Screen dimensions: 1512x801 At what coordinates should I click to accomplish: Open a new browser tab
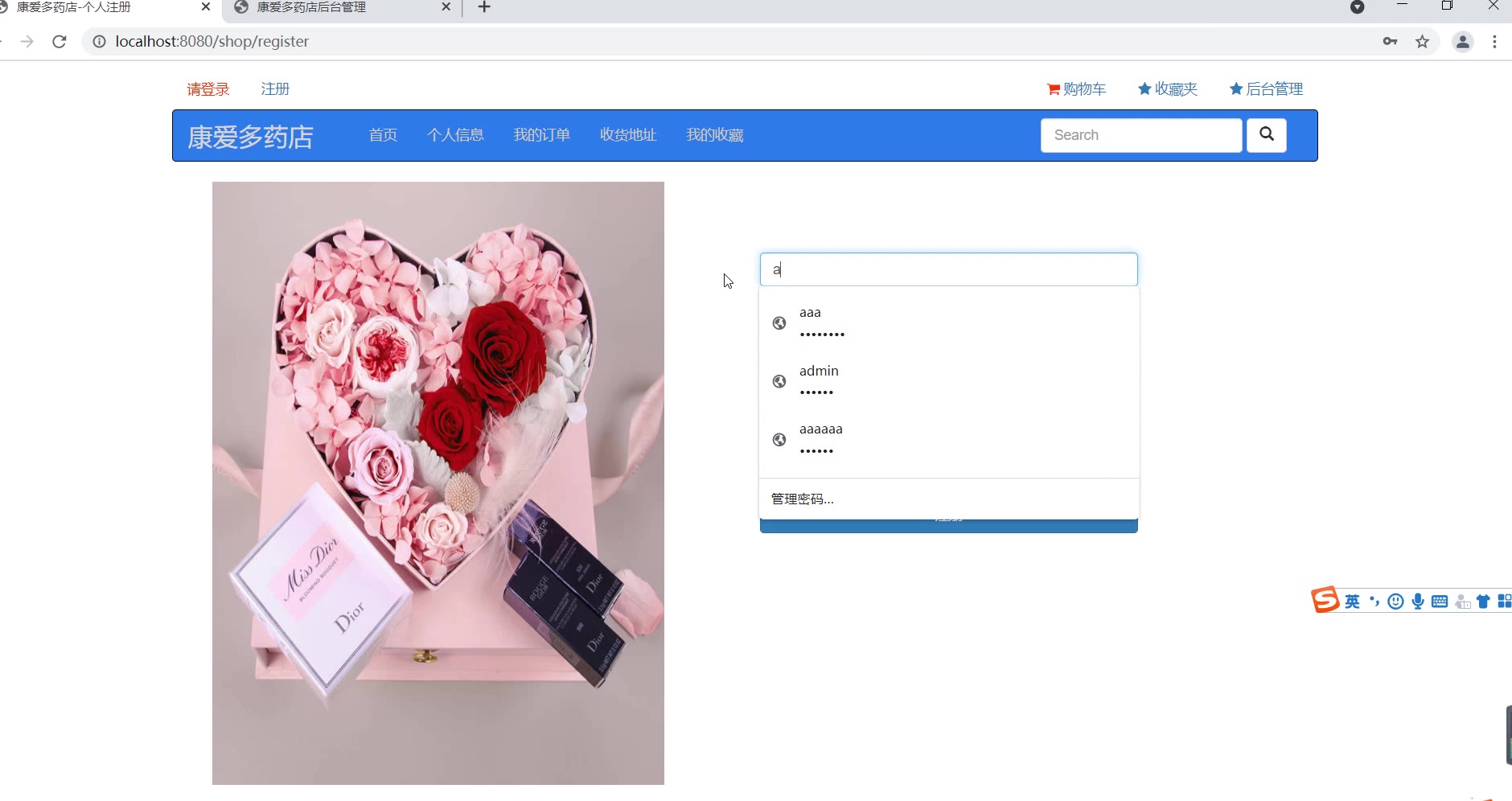(x=484, y=8)
